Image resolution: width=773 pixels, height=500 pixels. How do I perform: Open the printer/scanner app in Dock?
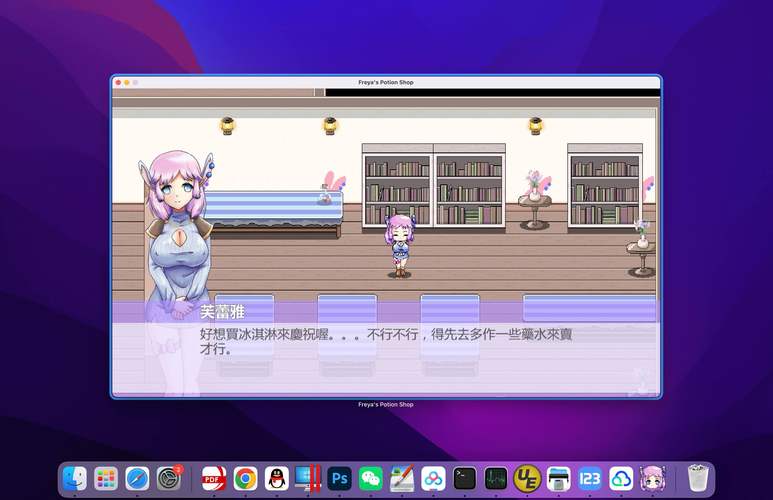[x=559, y=478]
